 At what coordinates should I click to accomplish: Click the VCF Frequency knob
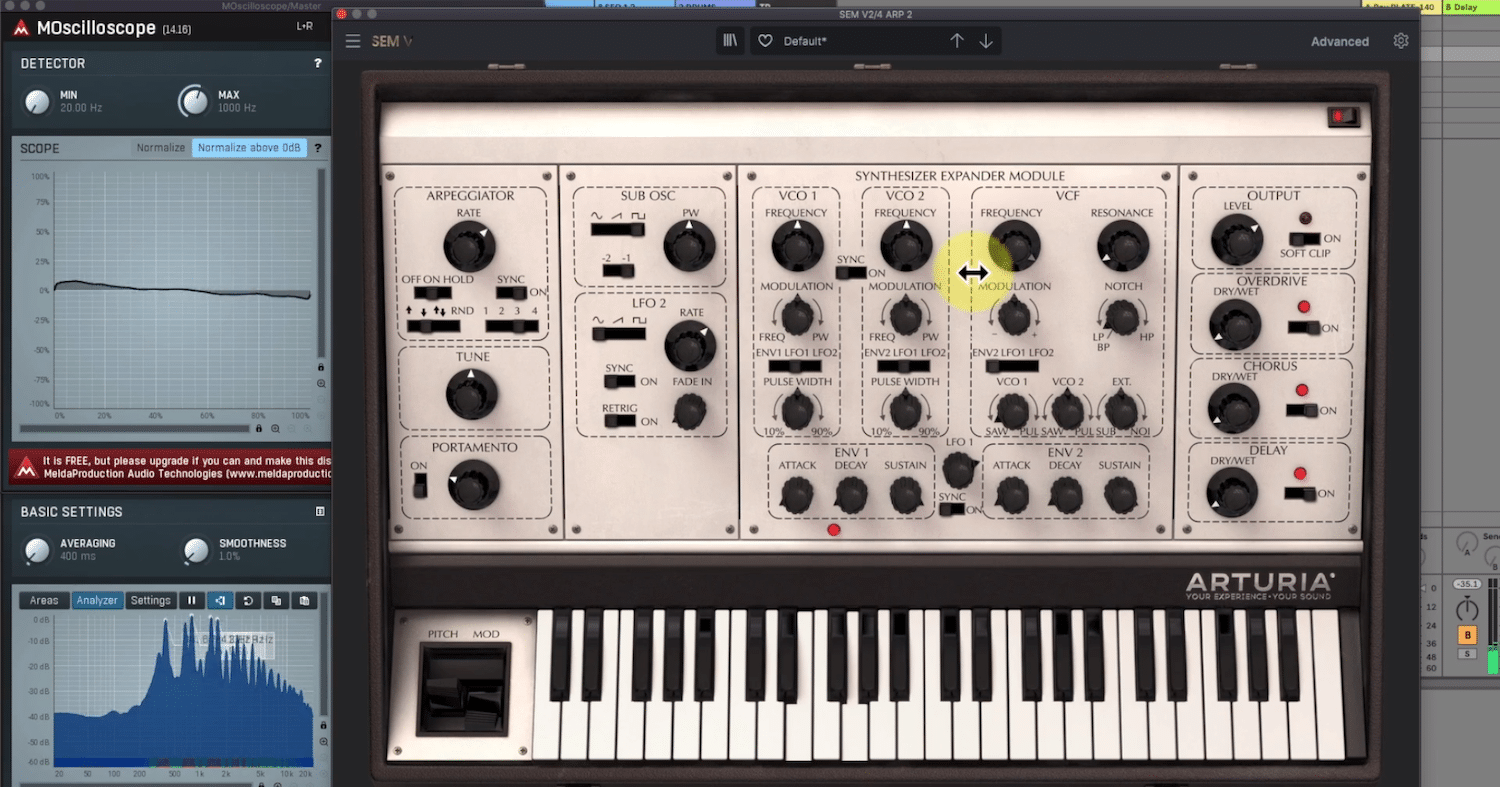tap(1014, 246)
